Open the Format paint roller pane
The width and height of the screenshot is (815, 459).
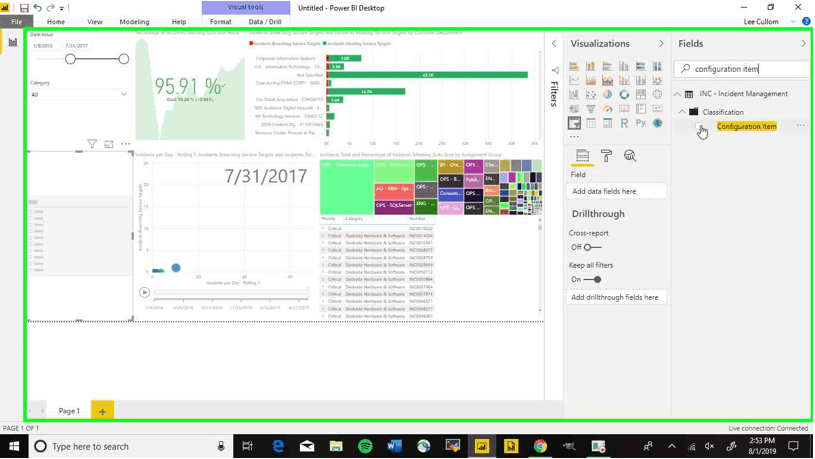click(606, 155)
